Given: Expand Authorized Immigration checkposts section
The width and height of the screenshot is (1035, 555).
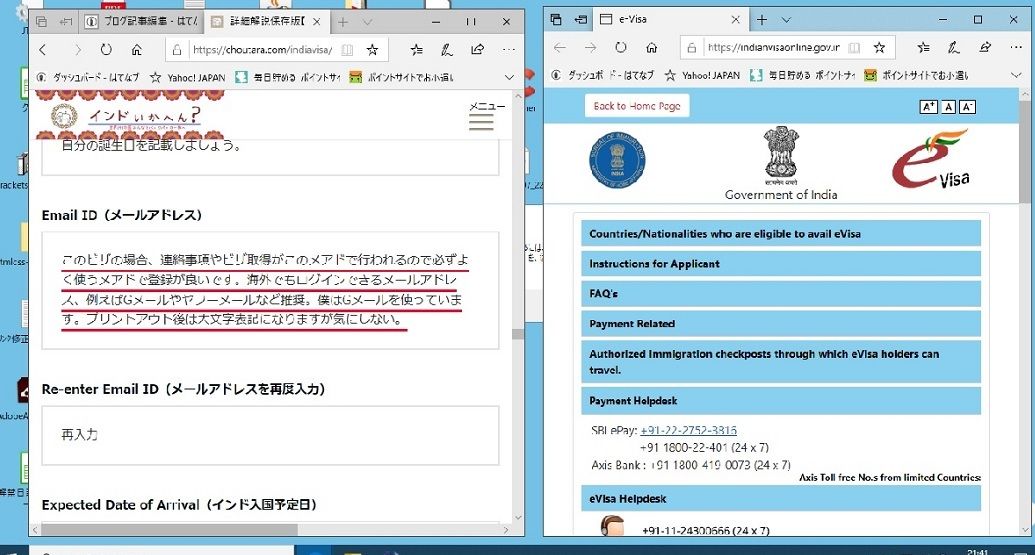Looking at the screenshot, I should 781,362.
